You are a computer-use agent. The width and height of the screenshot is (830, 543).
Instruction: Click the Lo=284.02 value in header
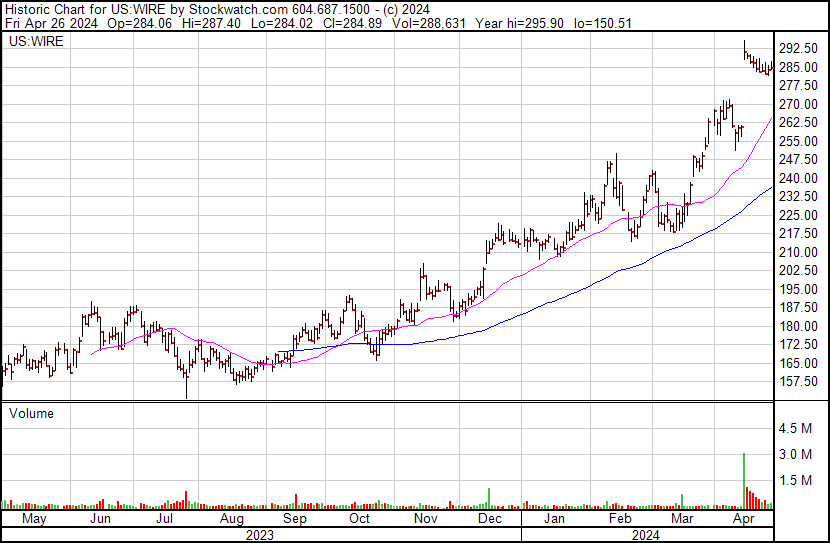click(x=281, y=23)
